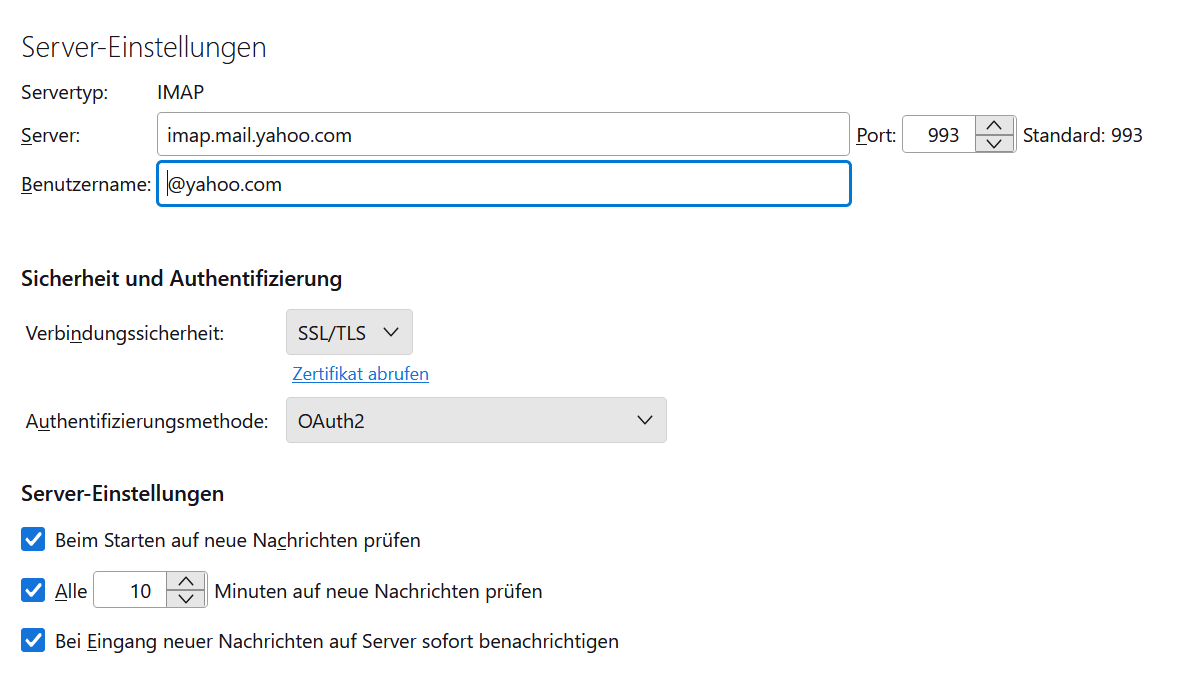Increase the check interval minutes with up arrow
This screenshot has width=1204, height=678.
185,581
